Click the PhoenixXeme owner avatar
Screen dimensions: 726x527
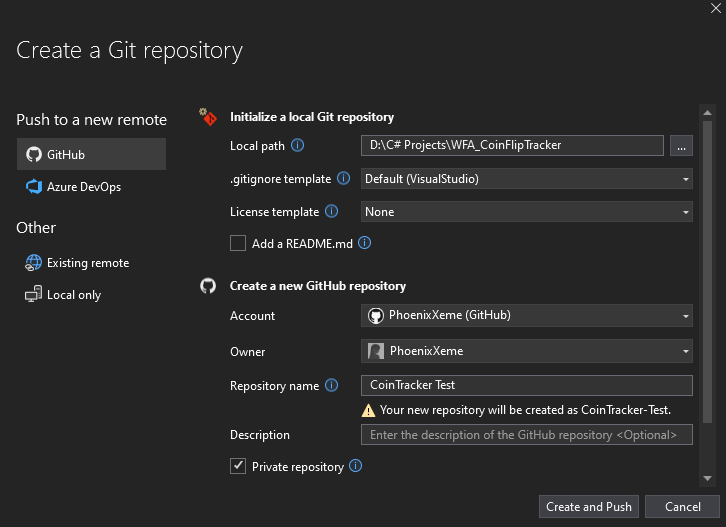click(x=376, y=351)
